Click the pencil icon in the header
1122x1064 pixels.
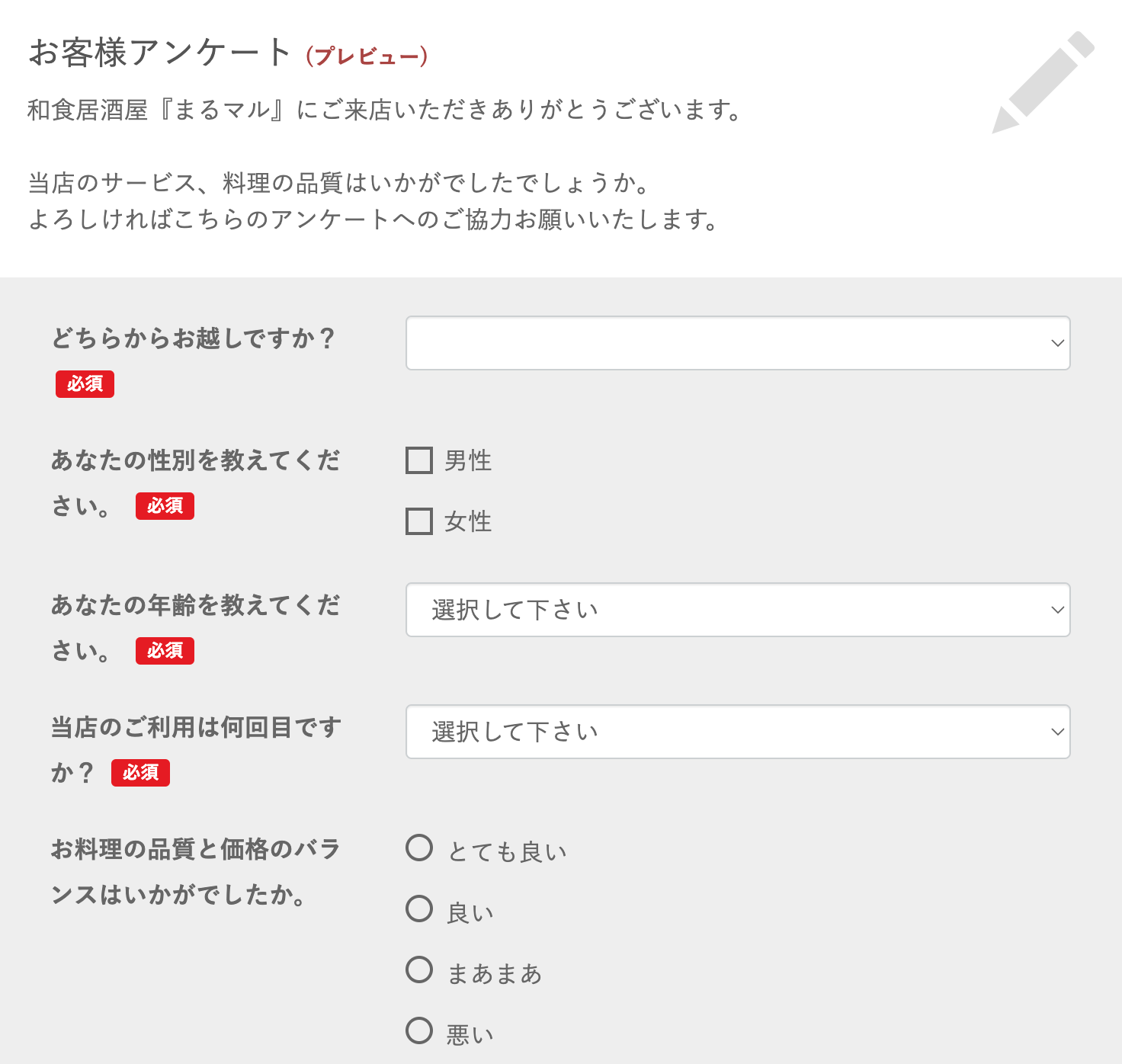(1043, 82)
